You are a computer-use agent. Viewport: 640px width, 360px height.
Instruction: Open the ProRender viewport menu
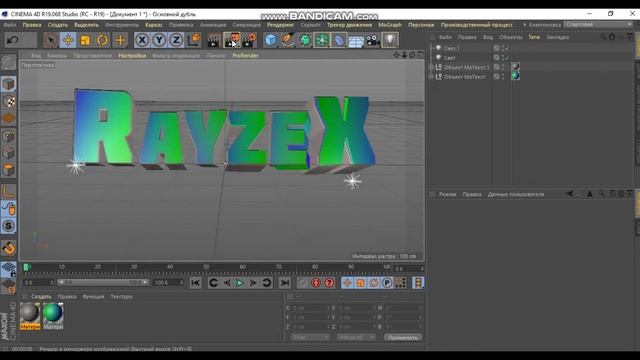[x=245, y=56]
